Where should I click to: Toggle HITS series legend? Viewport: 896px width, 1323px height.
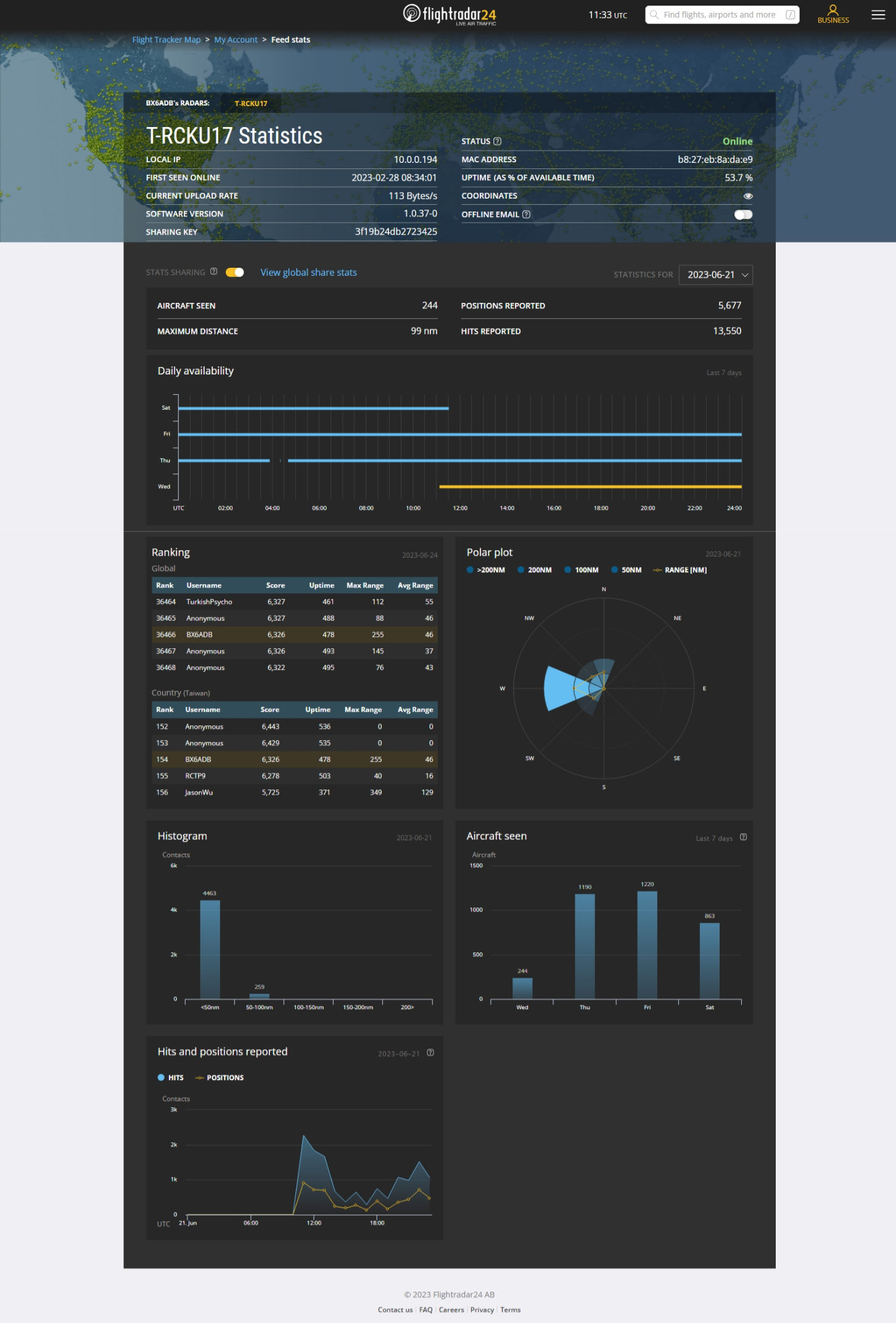(x=171, y=1078)
